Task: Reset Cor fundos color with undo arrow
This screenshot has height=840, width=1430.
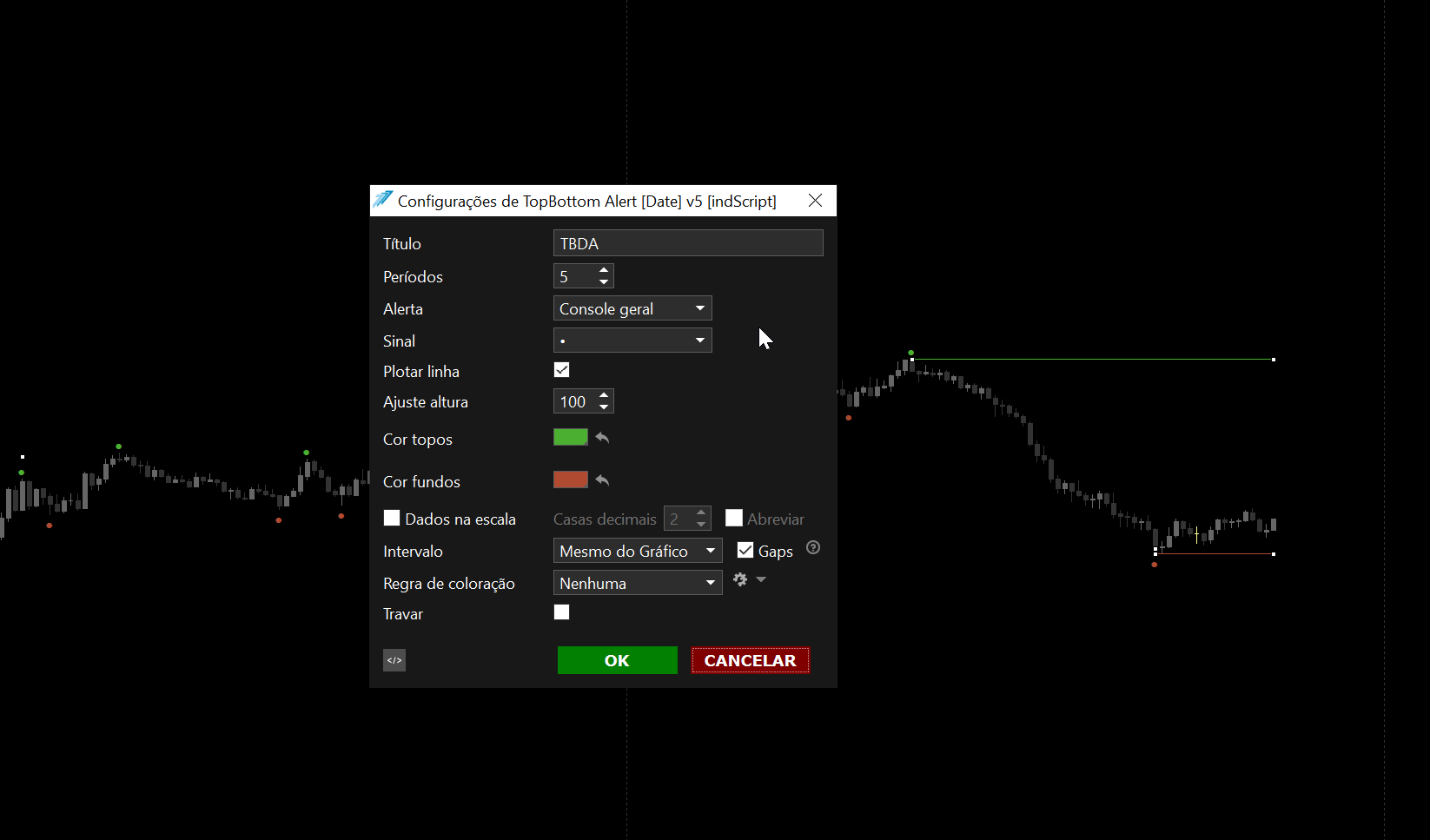Action: (602, 480)
